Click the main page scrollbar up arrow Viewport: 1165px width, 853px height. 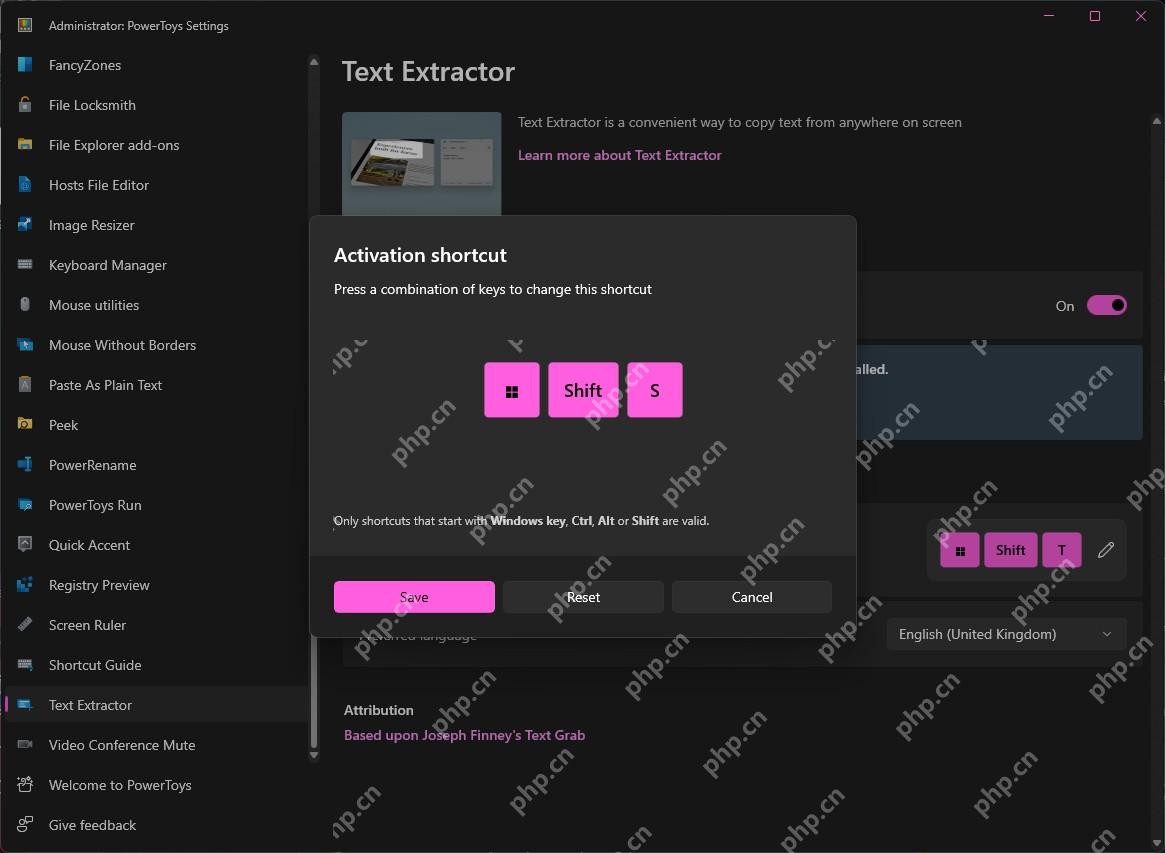point(1157,120)
